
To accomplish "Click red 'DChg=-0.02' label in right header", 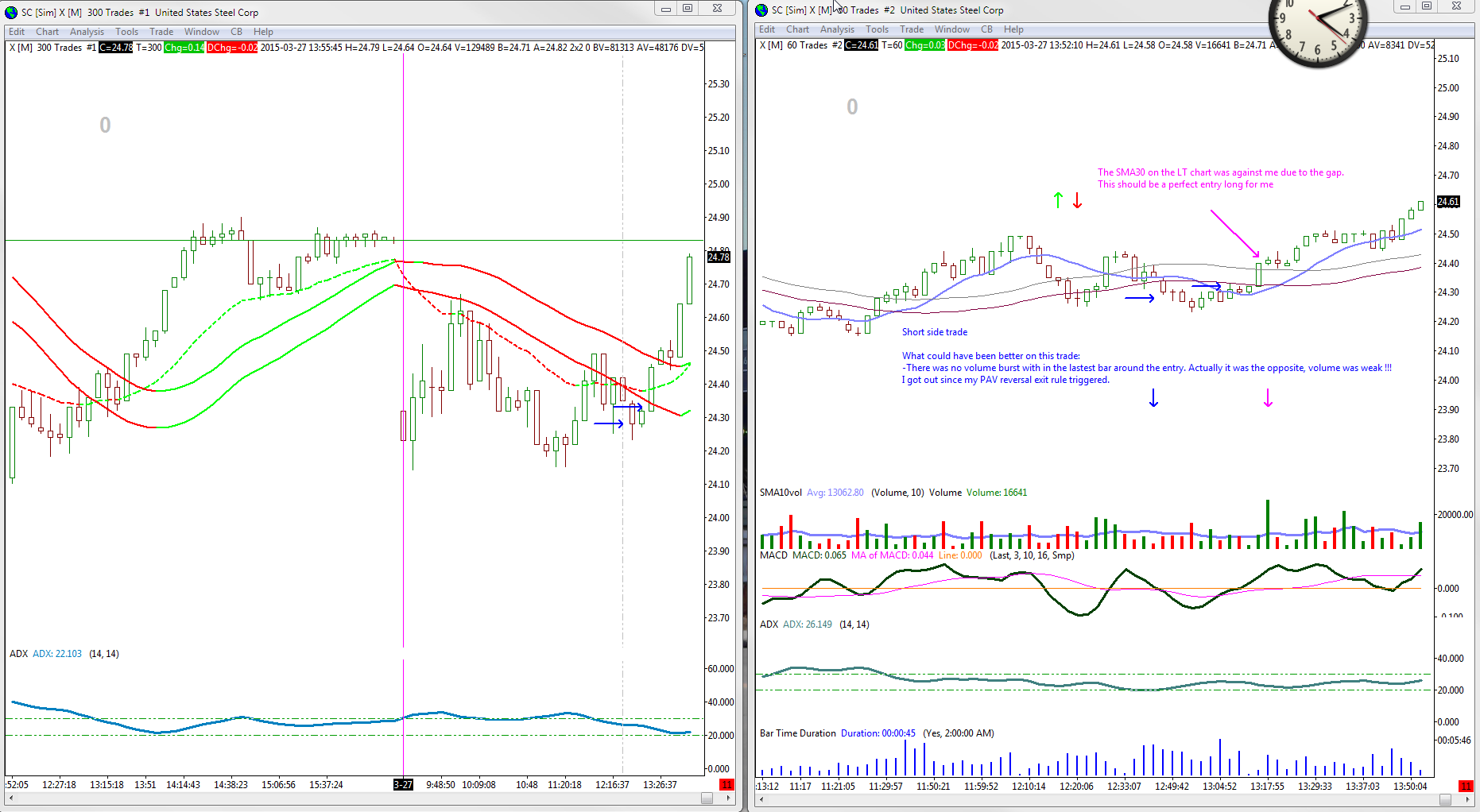I will pyautogui.click(x=973, y=45).
